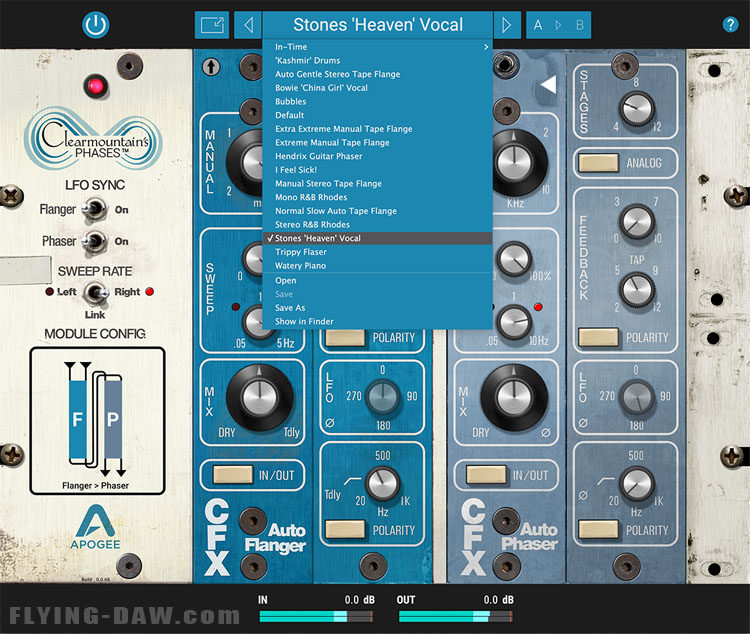Click the grey P phaser module block

[113, 420]
